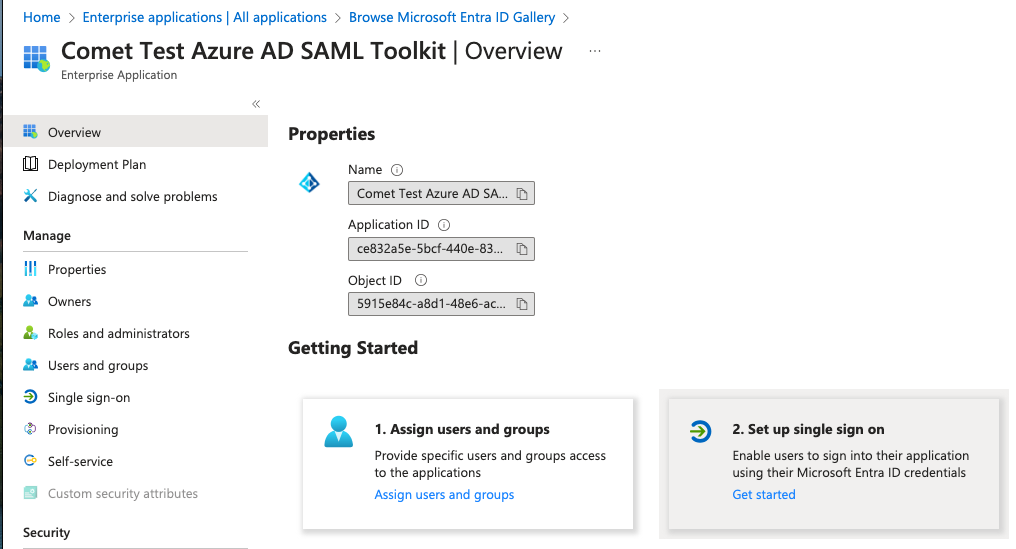
Task: Click the Self-service icon
Action: coord(30,461)
